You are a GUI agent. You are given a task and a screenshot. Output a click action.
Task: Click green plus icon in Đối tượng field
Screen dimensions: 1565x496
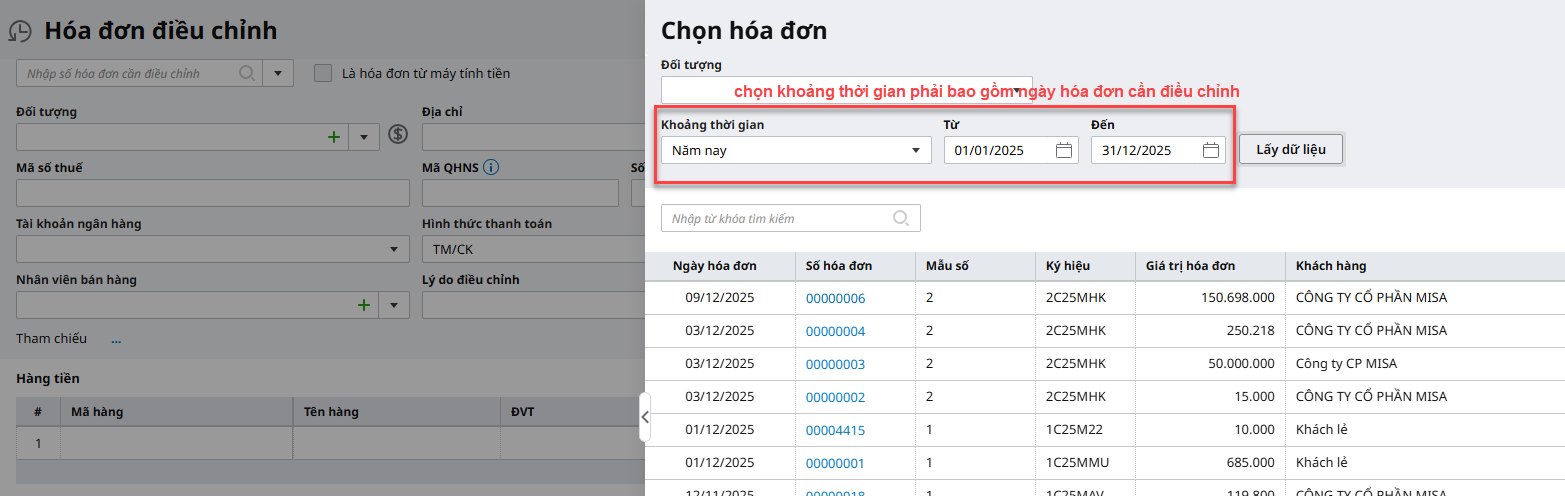pyautogui.click(x=334, y=136)
